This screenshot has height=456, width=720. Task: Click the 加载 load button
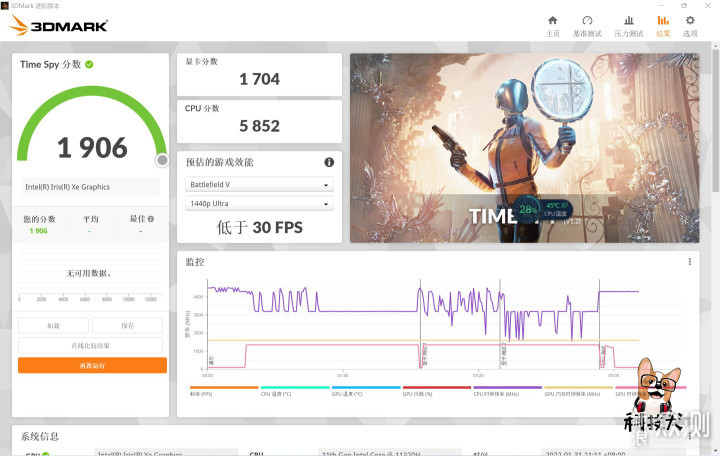click(x=53, y=326)
